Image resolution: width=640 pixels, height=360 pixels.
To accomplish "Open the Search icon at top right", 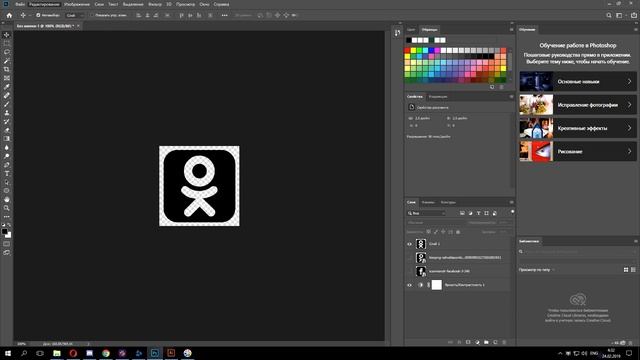I will tap(609, 15).
